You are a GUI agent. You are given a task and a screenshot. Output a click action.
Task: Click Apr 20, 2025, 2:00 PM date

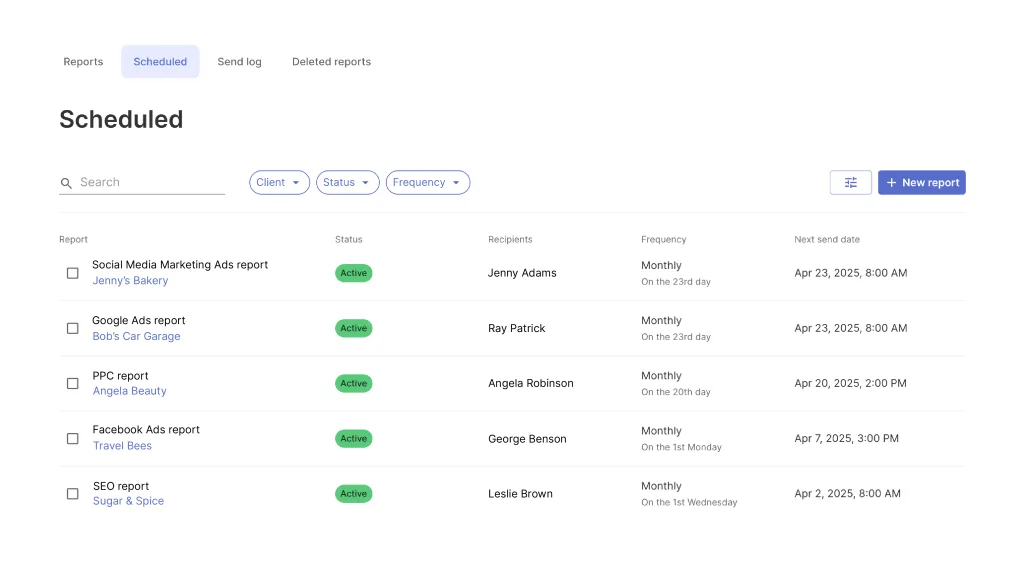click(x=850, y=383)
